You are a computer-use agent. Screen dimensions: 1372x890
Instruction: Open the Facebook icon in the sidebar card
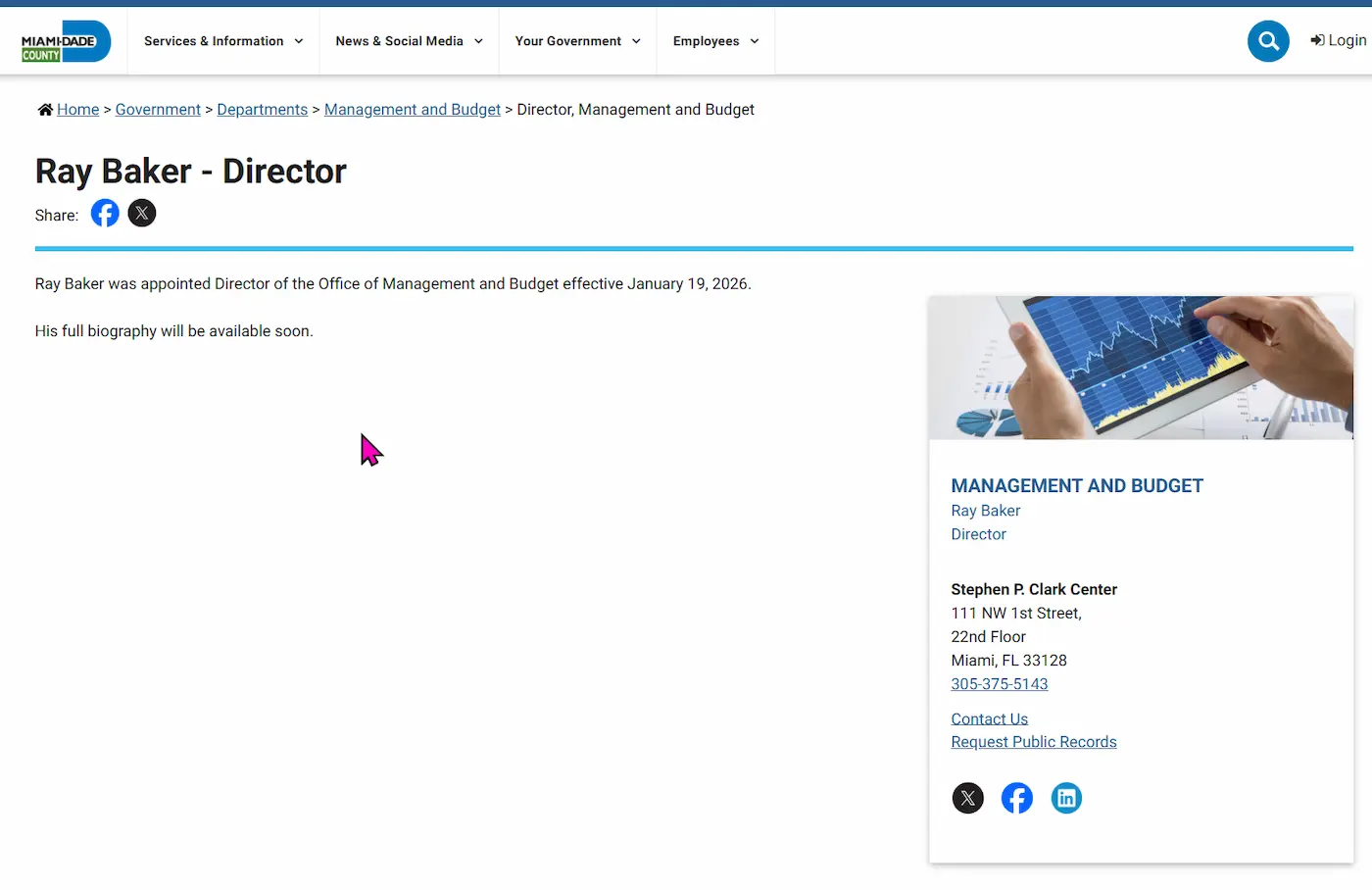1017,798
